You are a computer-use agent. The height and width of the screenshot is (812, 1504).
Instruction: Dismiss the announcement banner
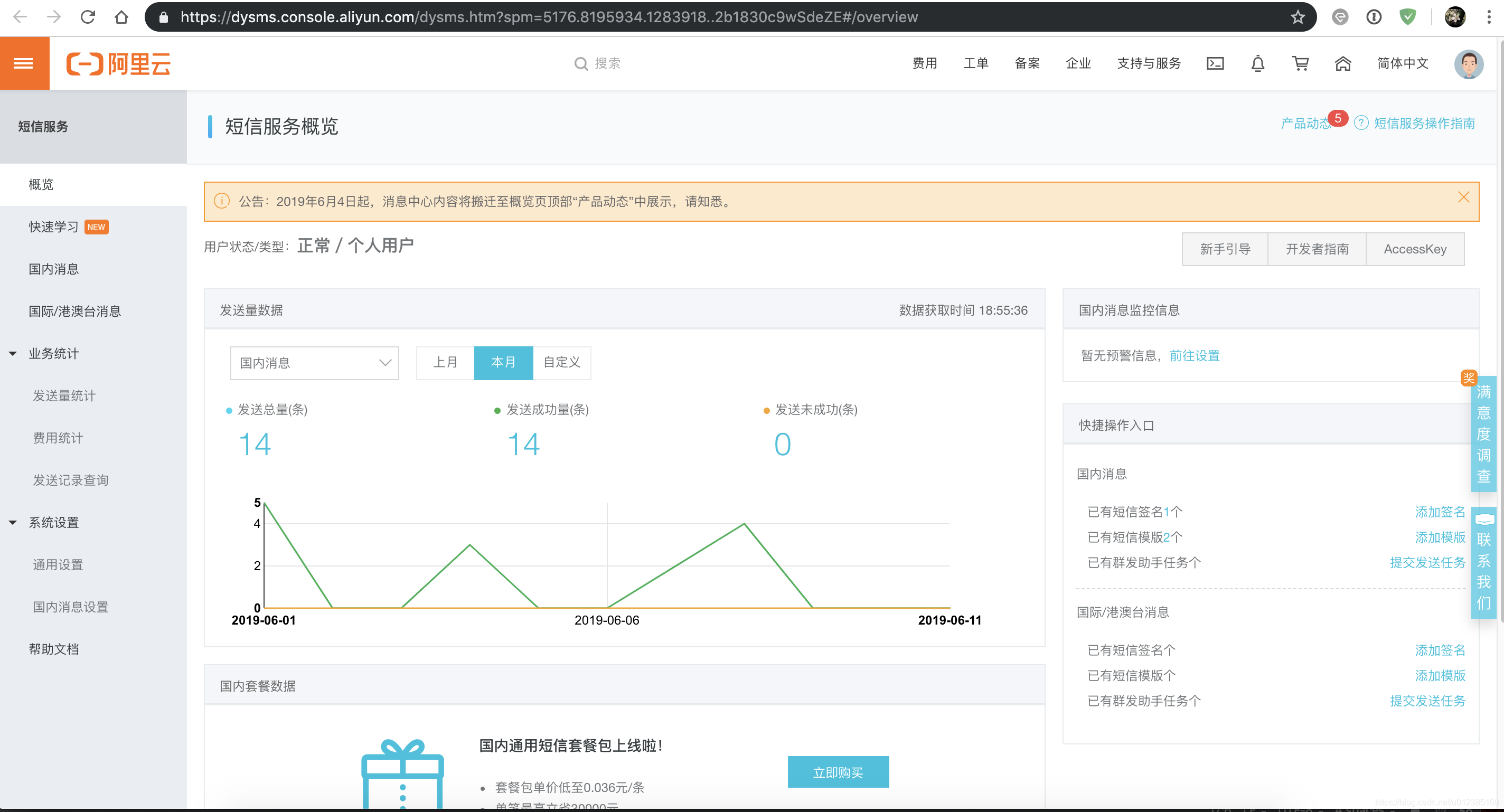1463,197
